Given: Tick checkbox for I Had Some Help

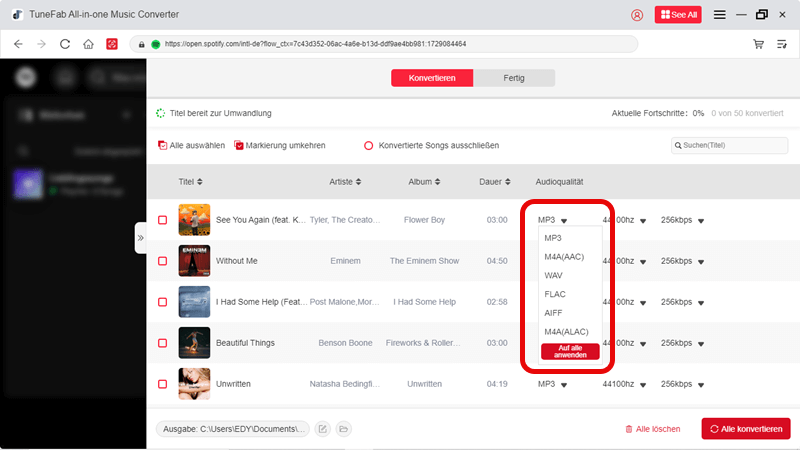Looking at the screenshot, I should (162, 302).
